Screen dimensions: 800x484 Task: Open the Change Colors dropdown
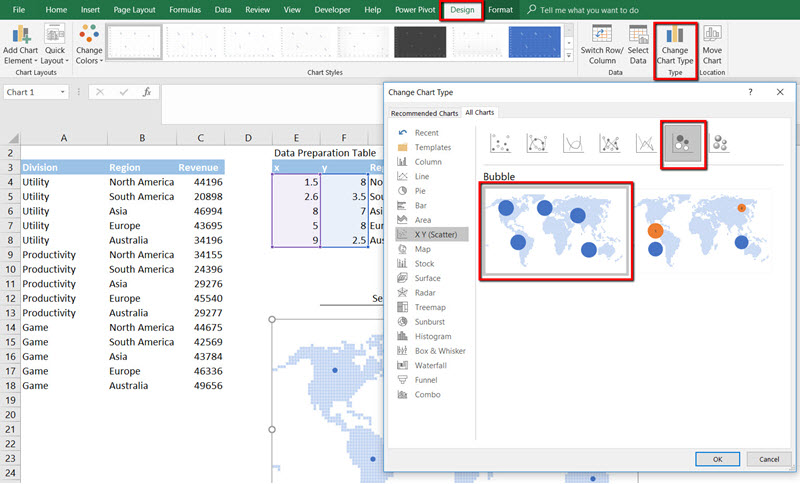point(89,43)
